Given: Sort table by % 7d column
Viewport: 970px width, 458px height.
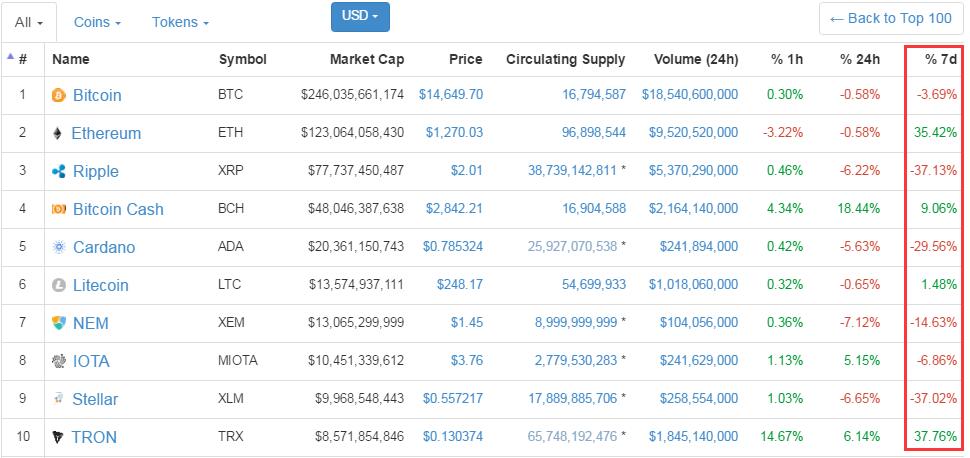Looking at the screenshot, I should click(x=941, y=60).
